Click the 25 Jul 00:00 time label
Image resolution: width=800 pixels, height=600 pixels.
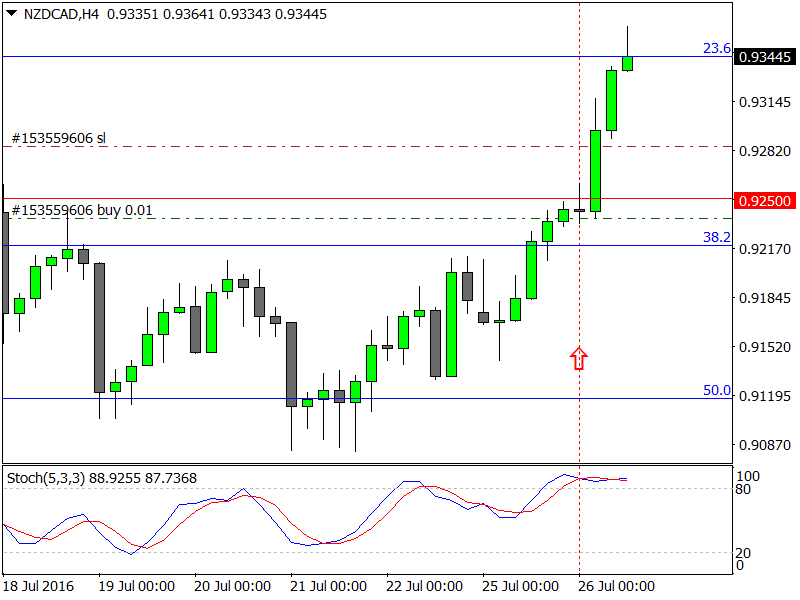pos(520,586)
